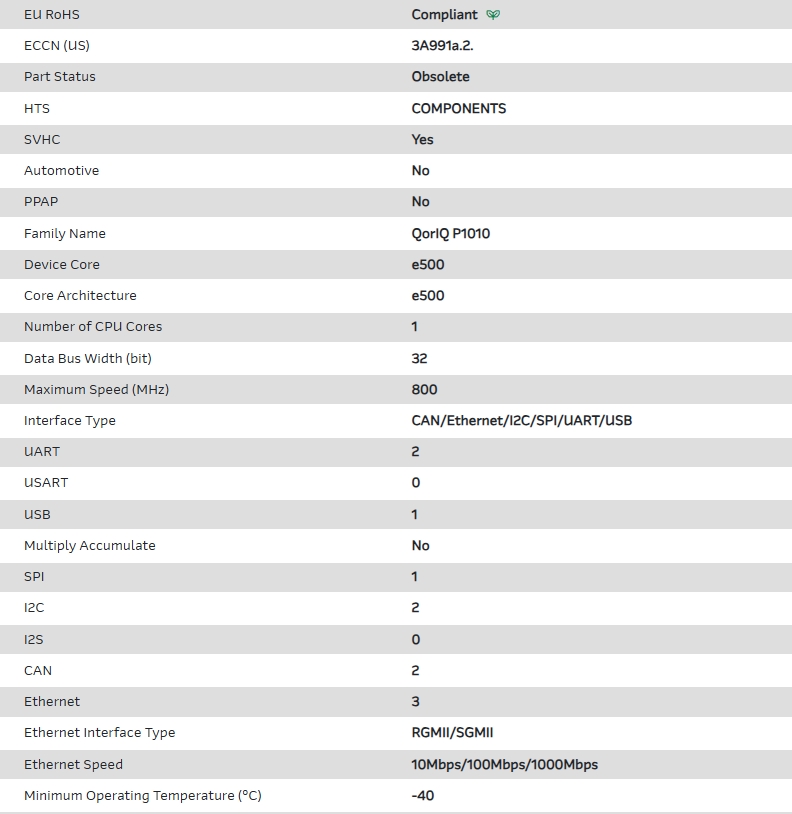Click the USART row label

coord(46,483)
